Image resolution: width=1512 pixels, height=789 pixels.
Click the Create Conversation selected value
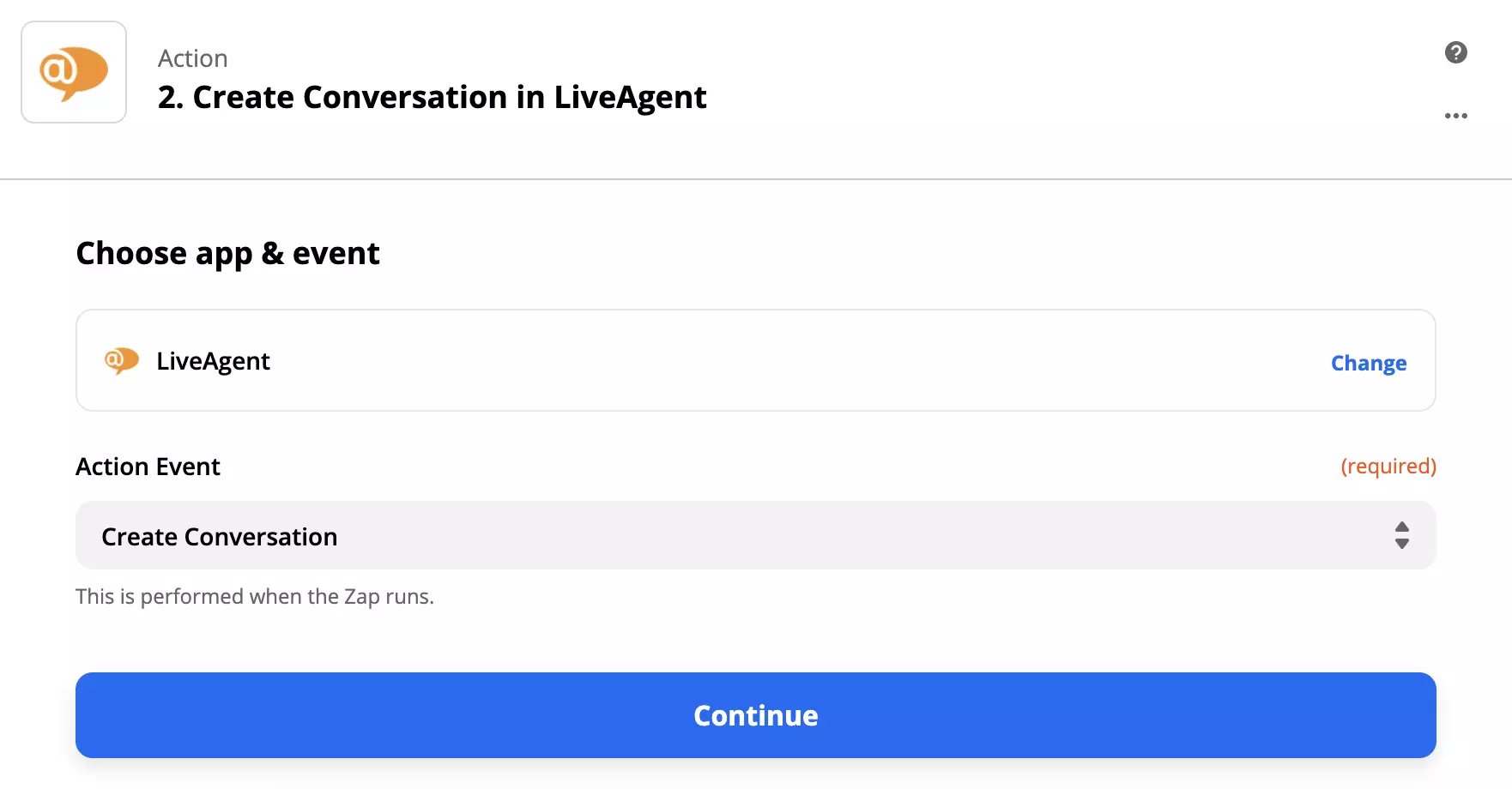[x=219, y=535]
